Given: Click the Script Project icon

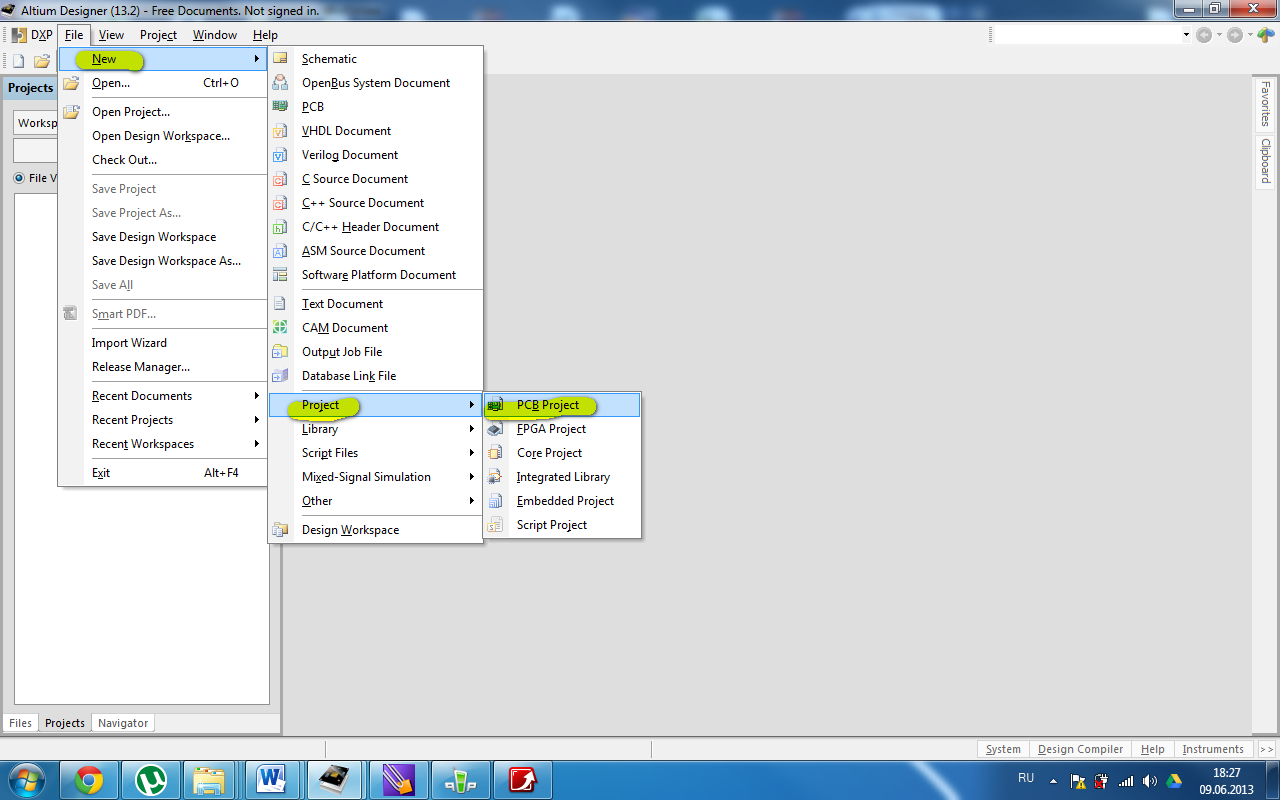Looking at the screenshot, I should (495, 525).
